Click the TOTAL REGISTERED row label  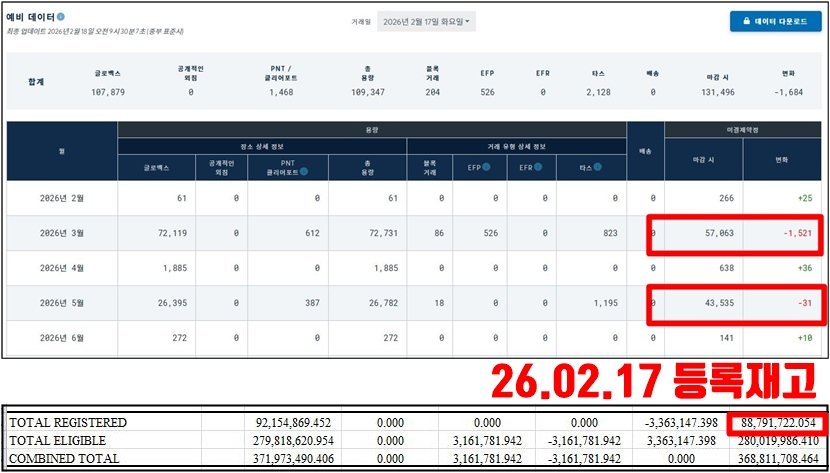[68, 423]
